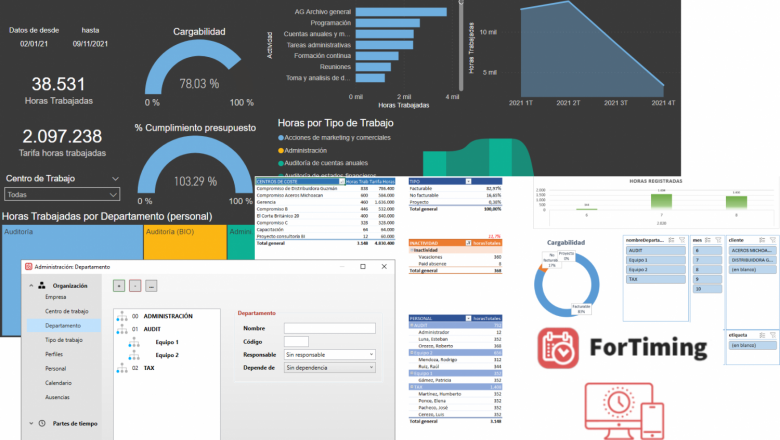Viewport: 780px width, 440px height.
Task: Click the hierarchy icon next to ADMINISTRACIÓN
Action: (121, 316)
